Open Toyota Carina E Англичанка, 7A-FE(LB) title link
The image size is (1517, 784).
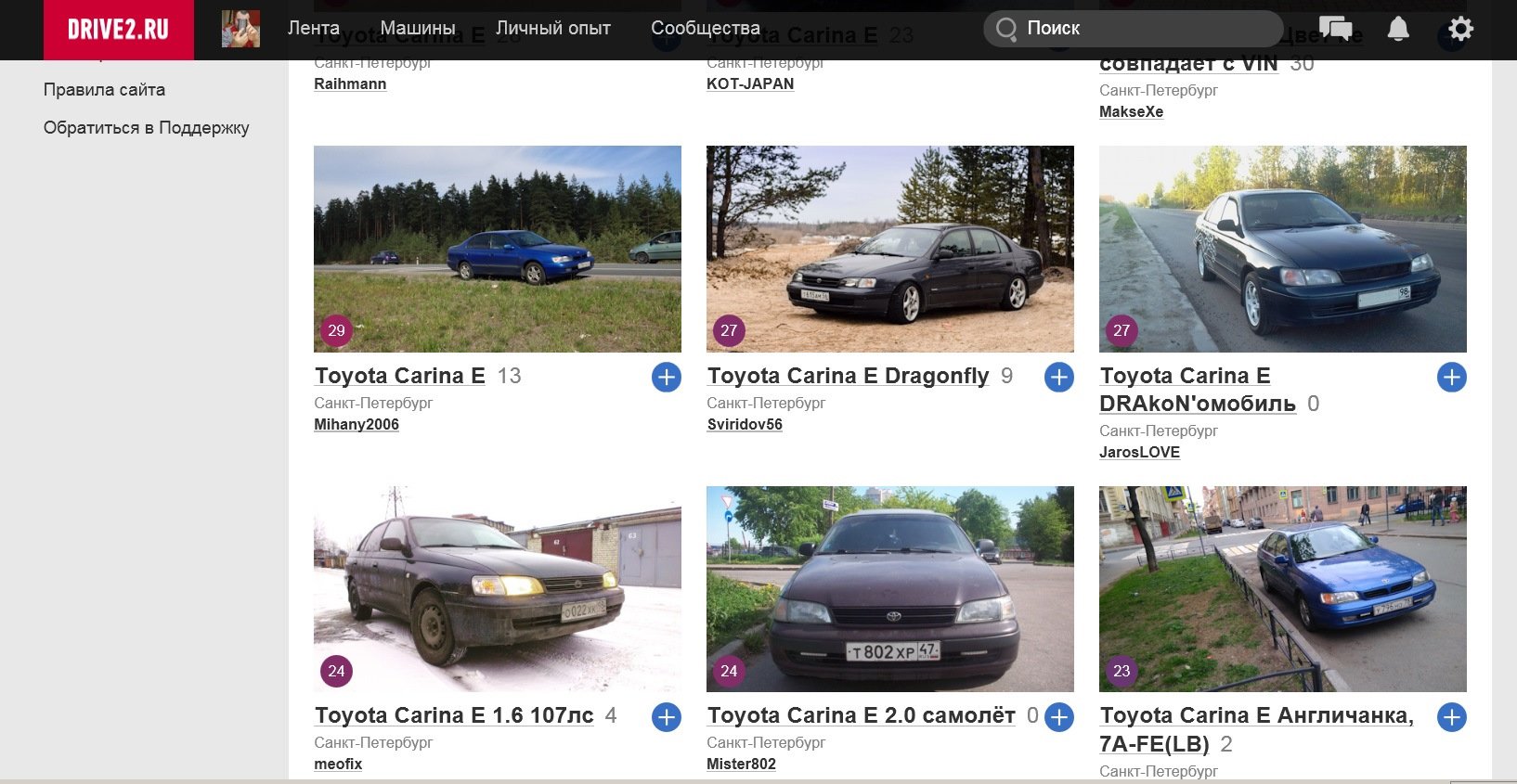[x=1257, y=729]
